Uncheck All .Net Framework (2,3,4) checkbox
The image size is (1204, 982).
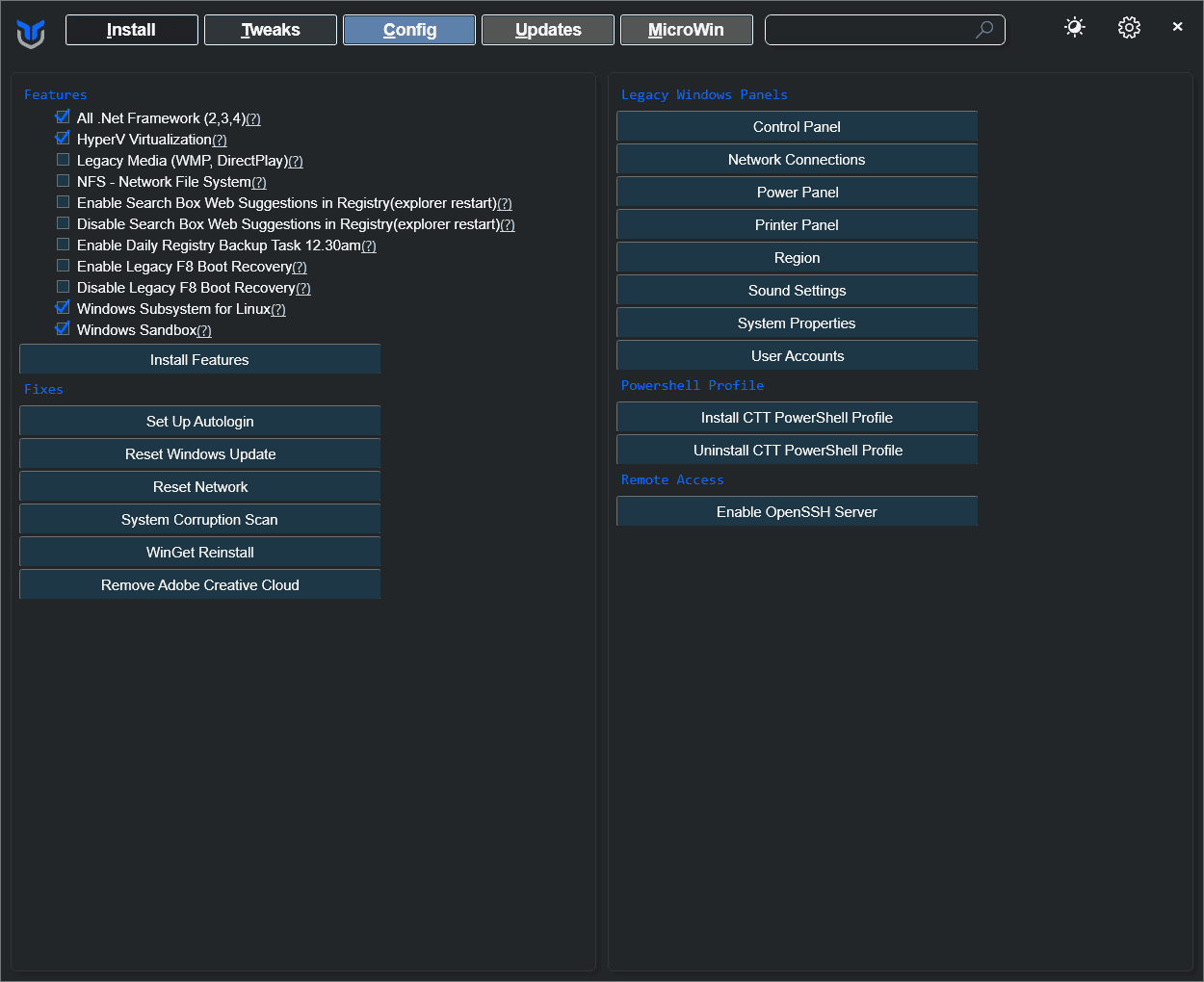[63, 117]
